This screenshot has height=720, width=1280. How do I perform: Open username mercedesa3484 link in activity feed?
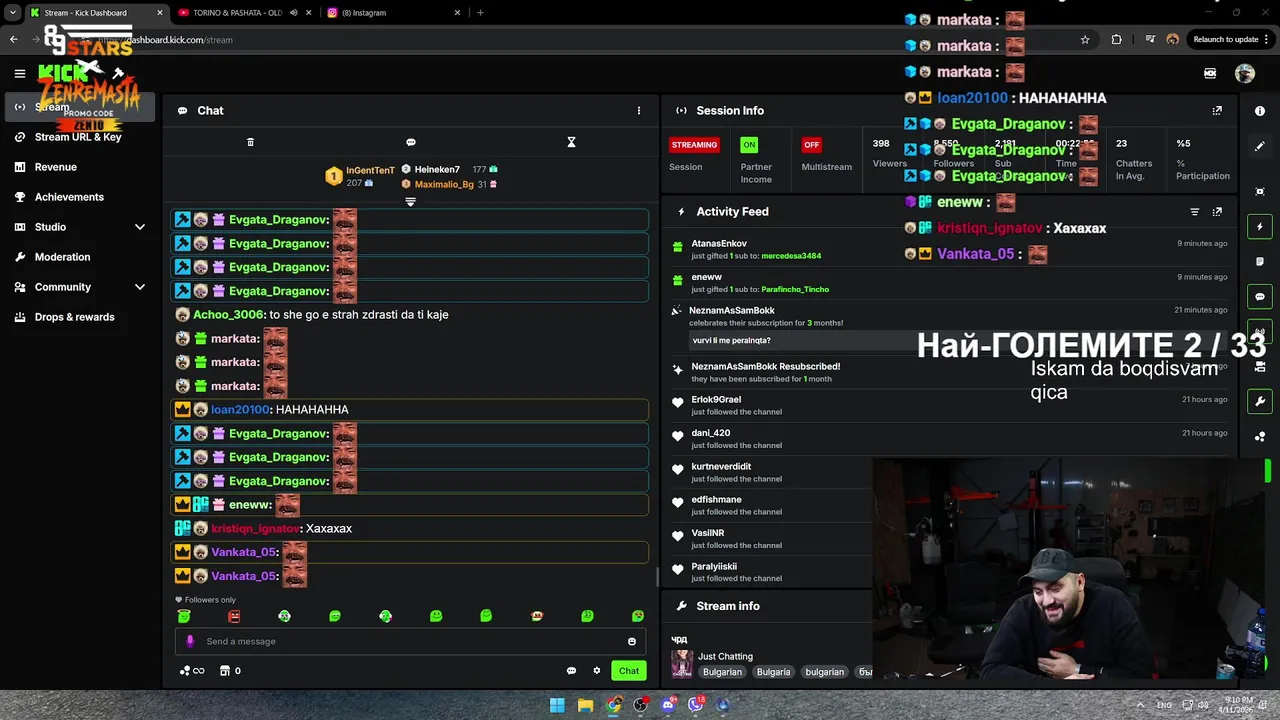[x=791, y=256]
